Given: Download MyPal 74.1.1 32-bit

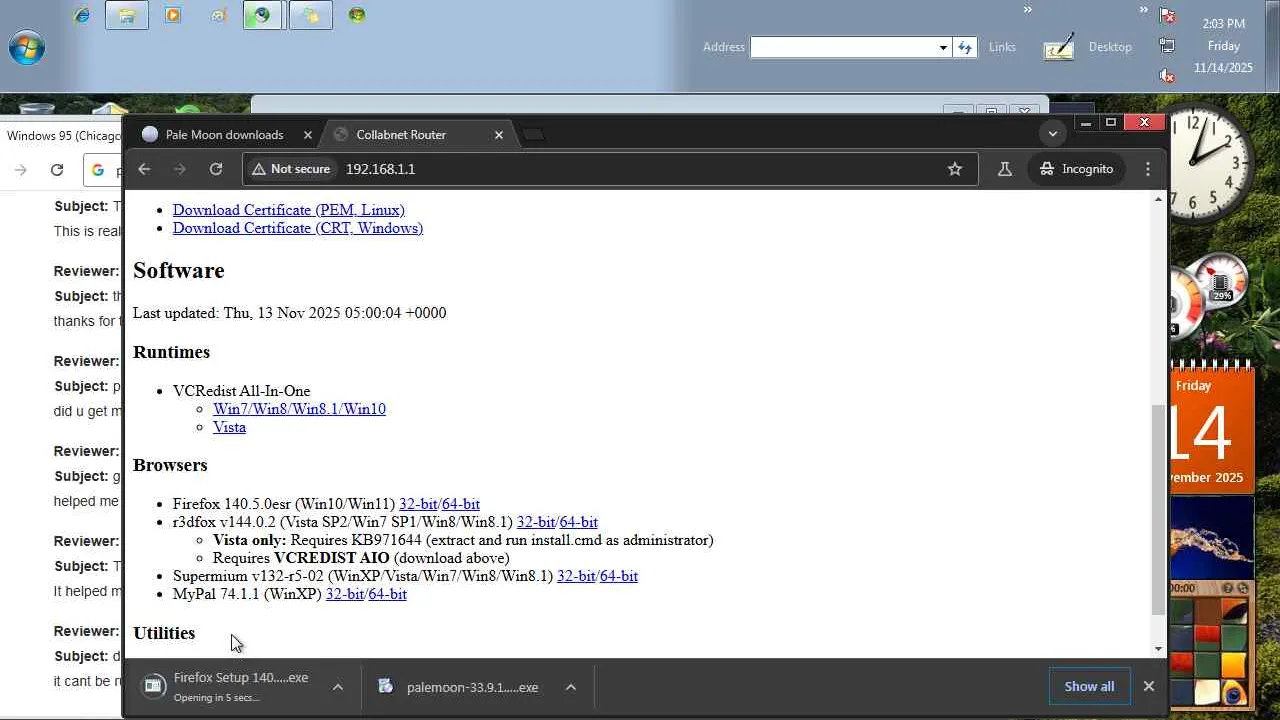Looking at the screenshot, I should point(345,594).
